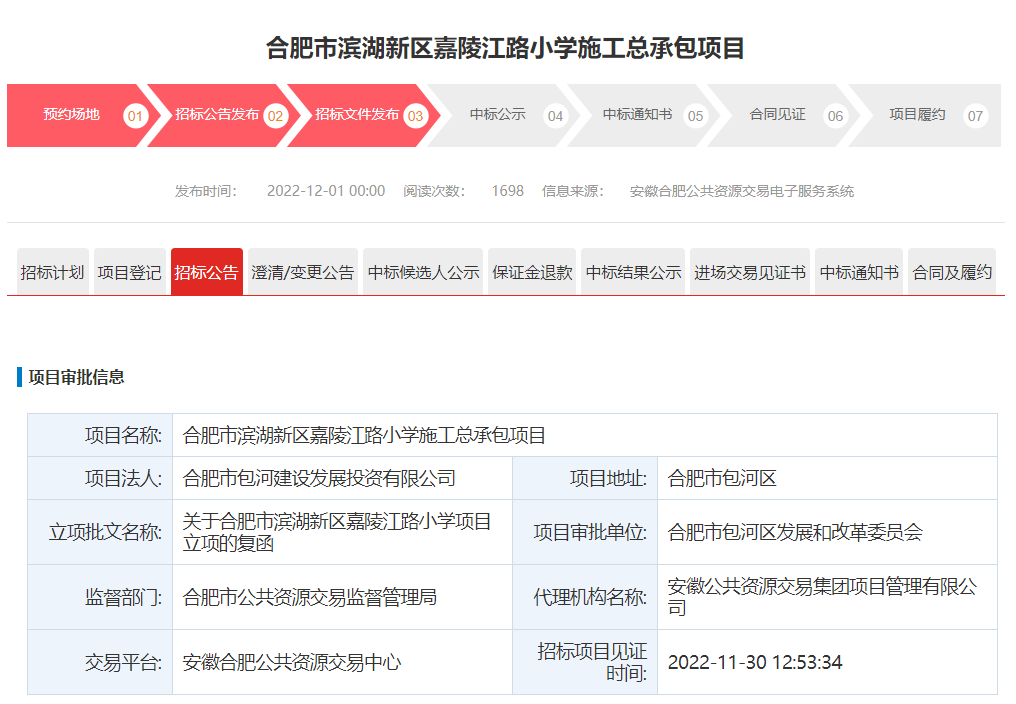Go to the 保证金退款 tab
Image resolution: width=1016 pixels, height=704 pixels.
tap(532, 272)
